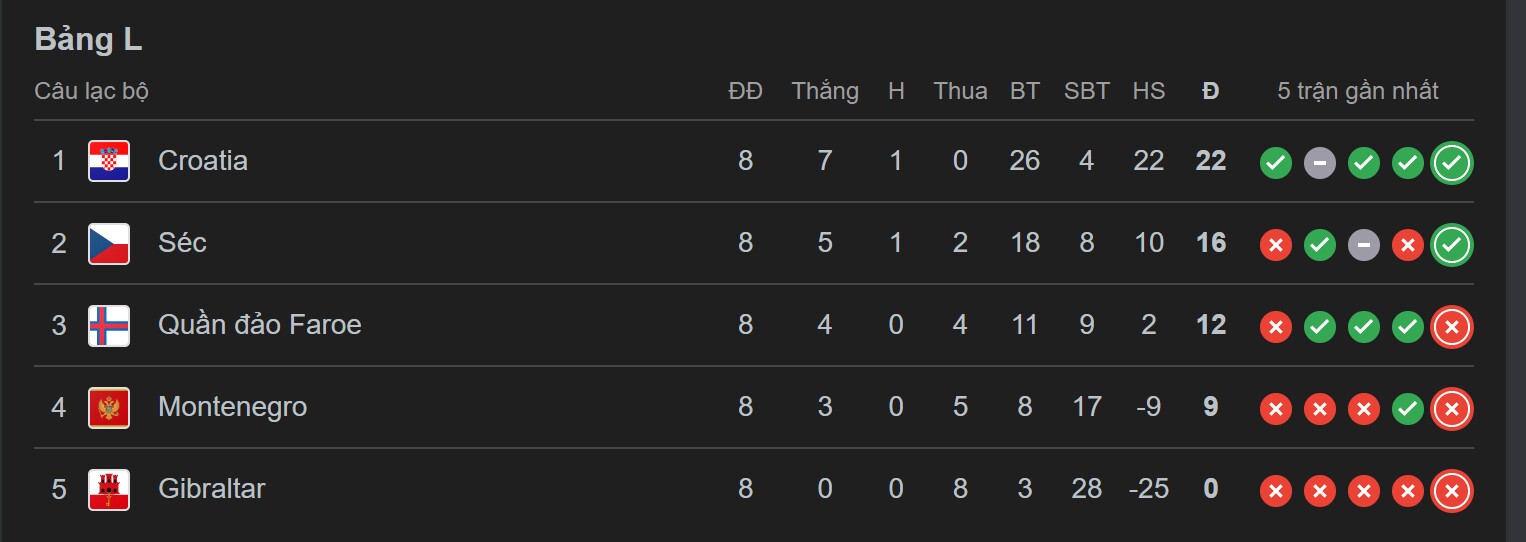This screenshot has width=1526, height=542.
Task: Click Croatia's draw result icon
Action: pyautogui.click(x=1320, y=163)
